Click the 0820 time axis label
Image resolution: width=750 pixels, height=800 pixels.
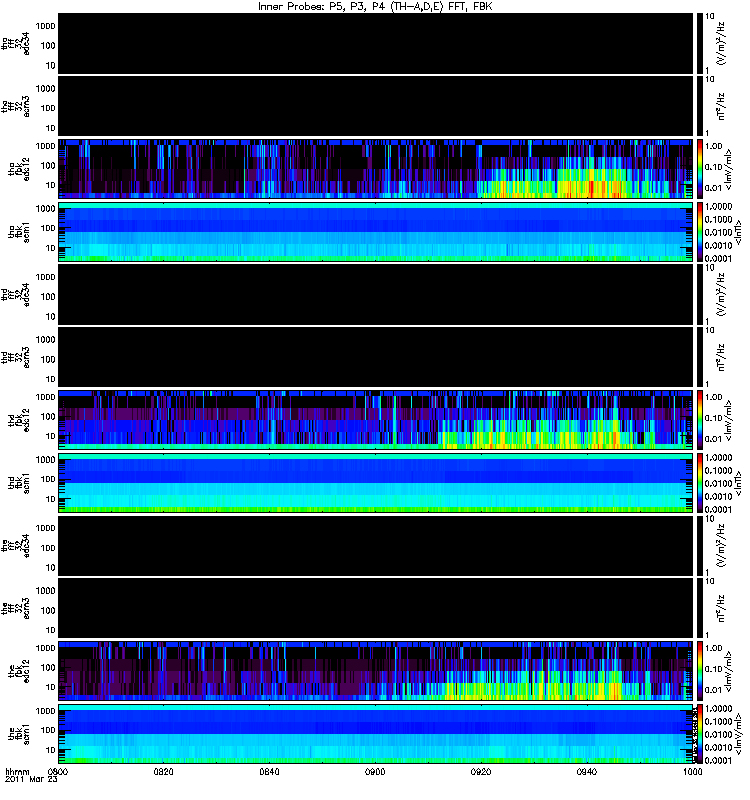(164, 772)
